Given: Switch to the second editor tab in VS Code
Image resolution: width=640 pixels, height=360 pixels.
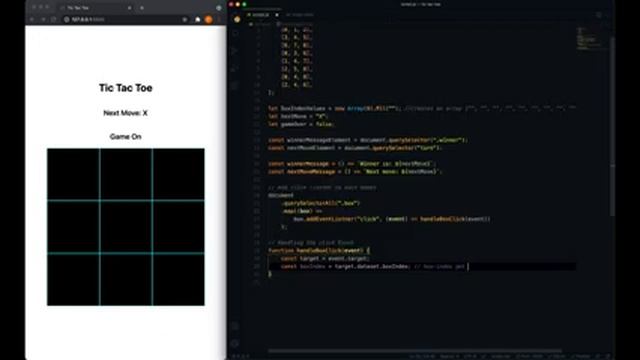Looking at the screenshot, I should click(x=300, y=15).
